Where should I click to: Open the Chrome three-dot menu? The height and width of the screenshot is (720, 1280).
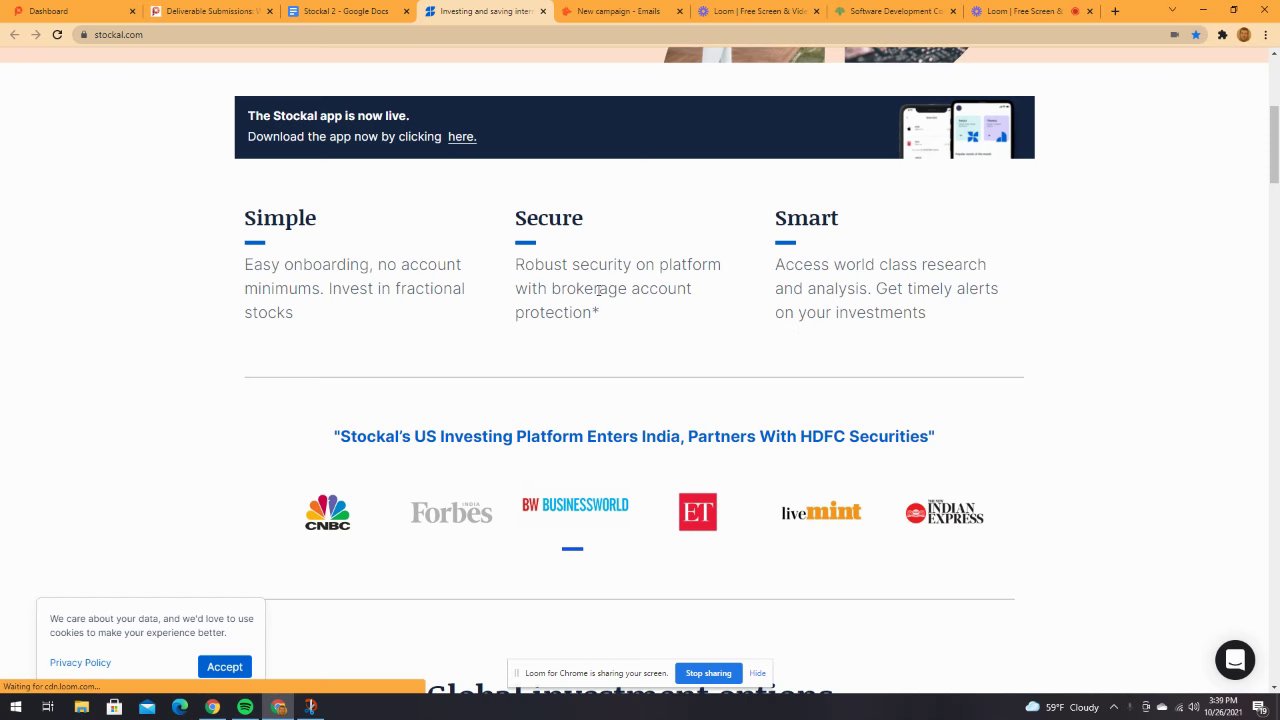[1265, 34]
